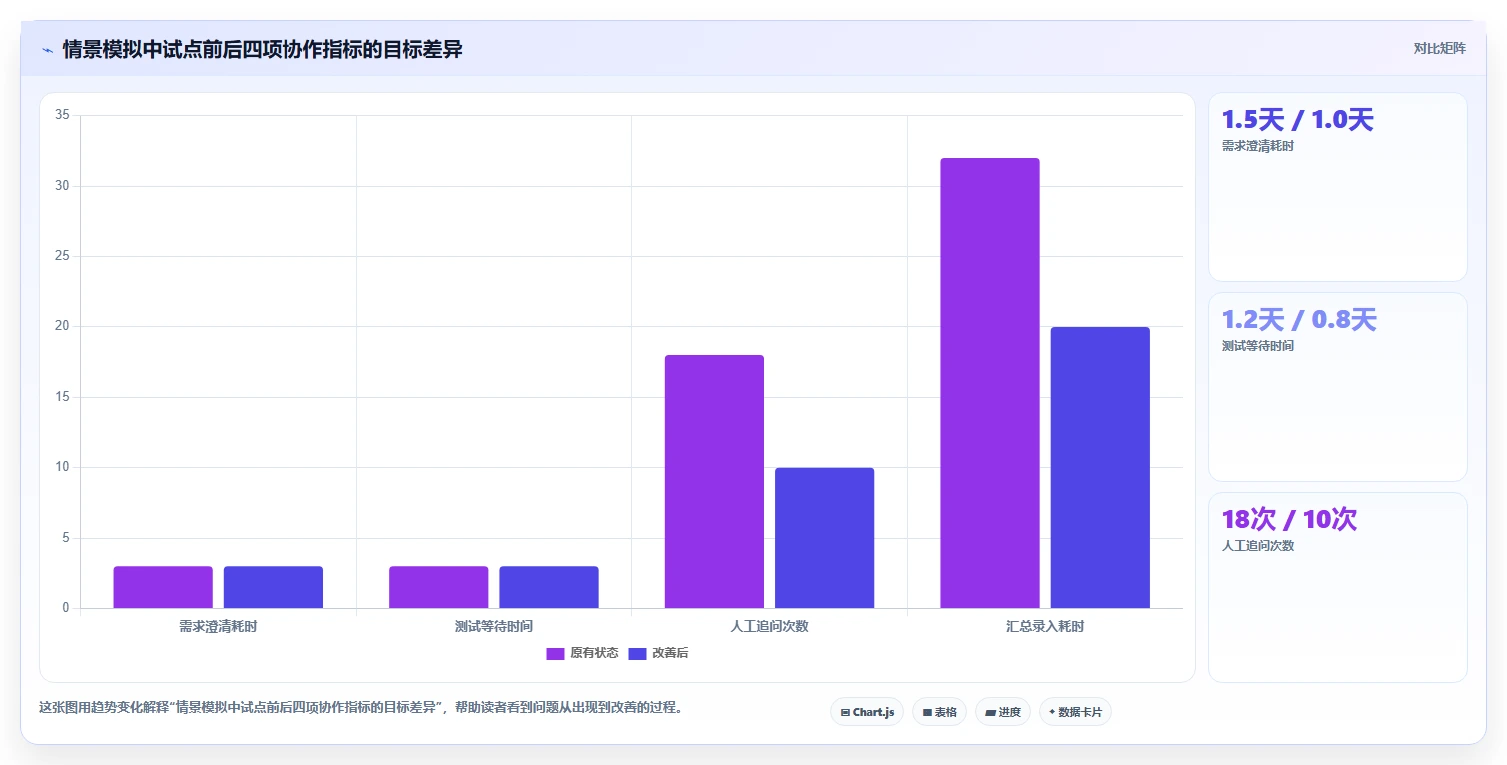Click the purple 测试等待时间 bar
Viewport: 1507px width, 765px height.
(438, 587)
